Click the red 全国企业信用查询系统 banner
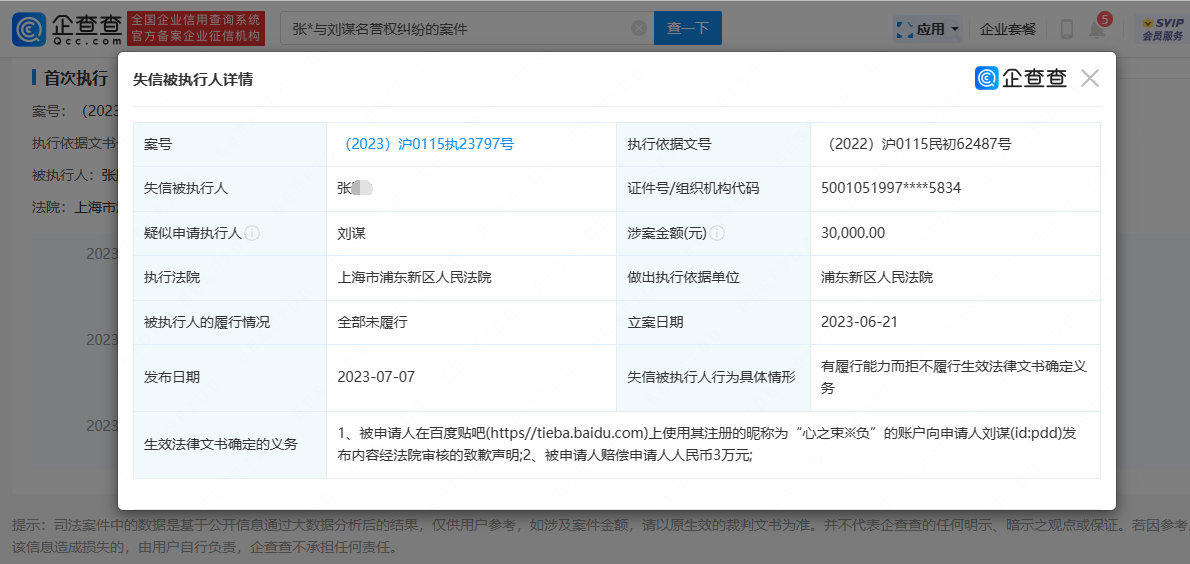The image size is (1190, 564). 196,29
